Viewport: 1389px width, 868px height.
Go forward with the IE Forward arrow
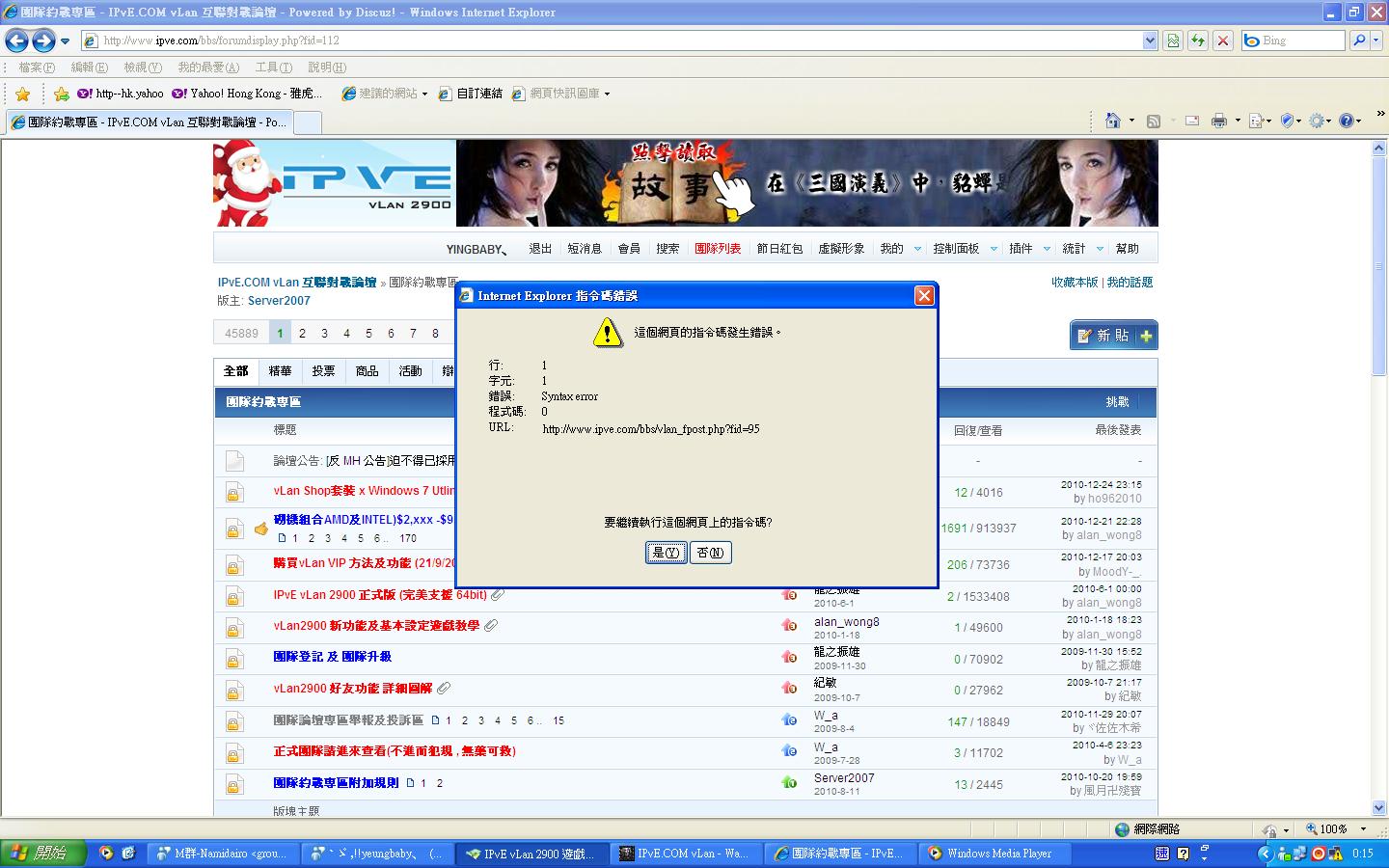point(43,41)
